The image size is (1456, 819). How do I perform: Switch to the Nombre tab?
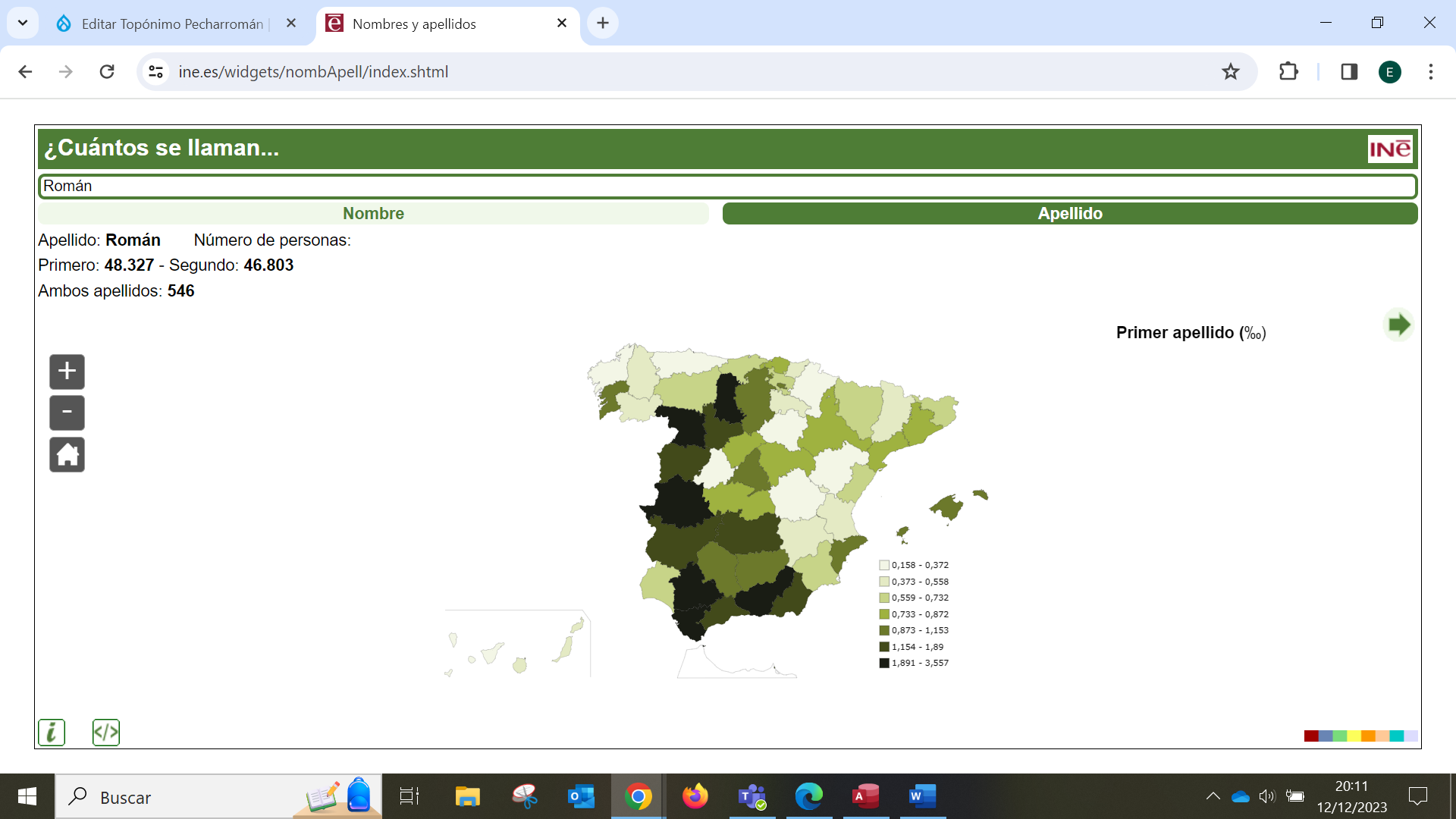point(373,214)
